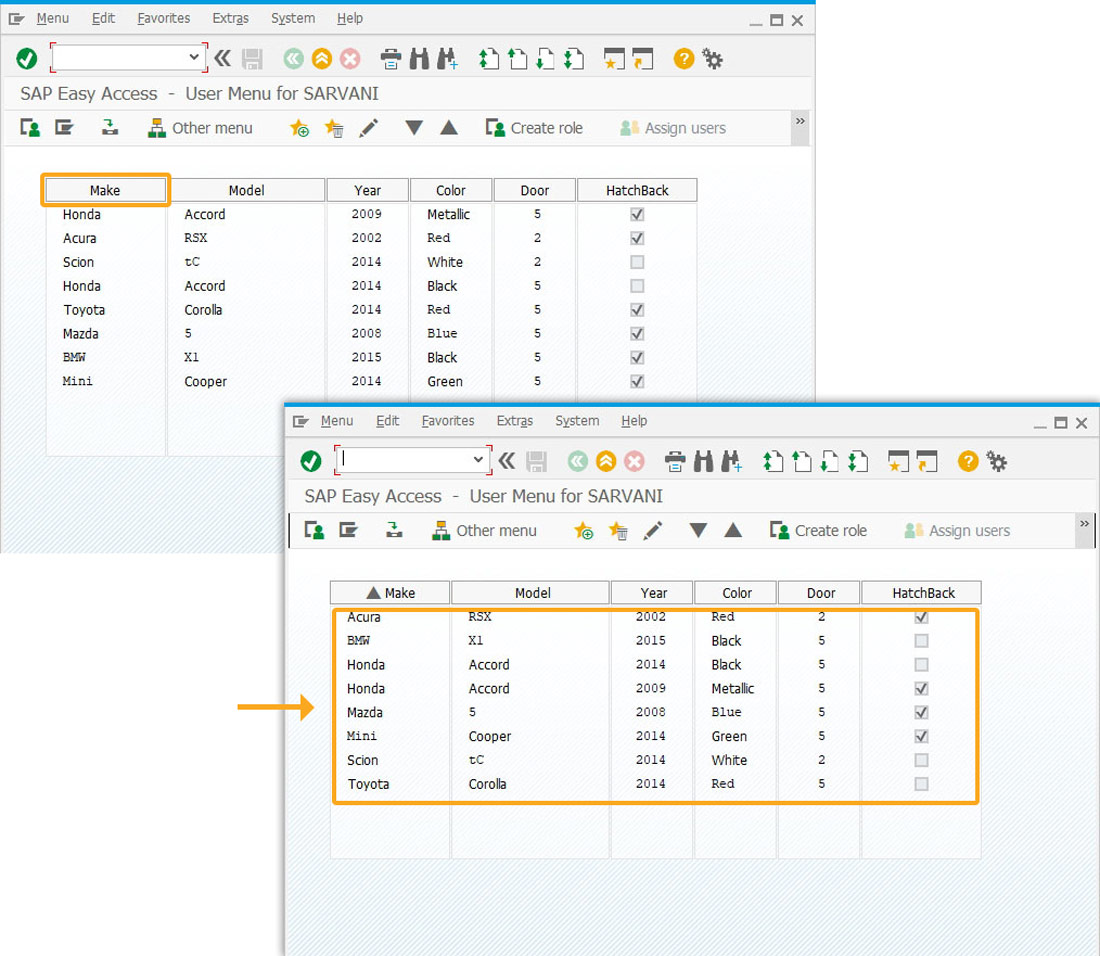Click the Find binoculars icon in front window
This screenshot has width=1100, height=956.
tap(703, 462)
